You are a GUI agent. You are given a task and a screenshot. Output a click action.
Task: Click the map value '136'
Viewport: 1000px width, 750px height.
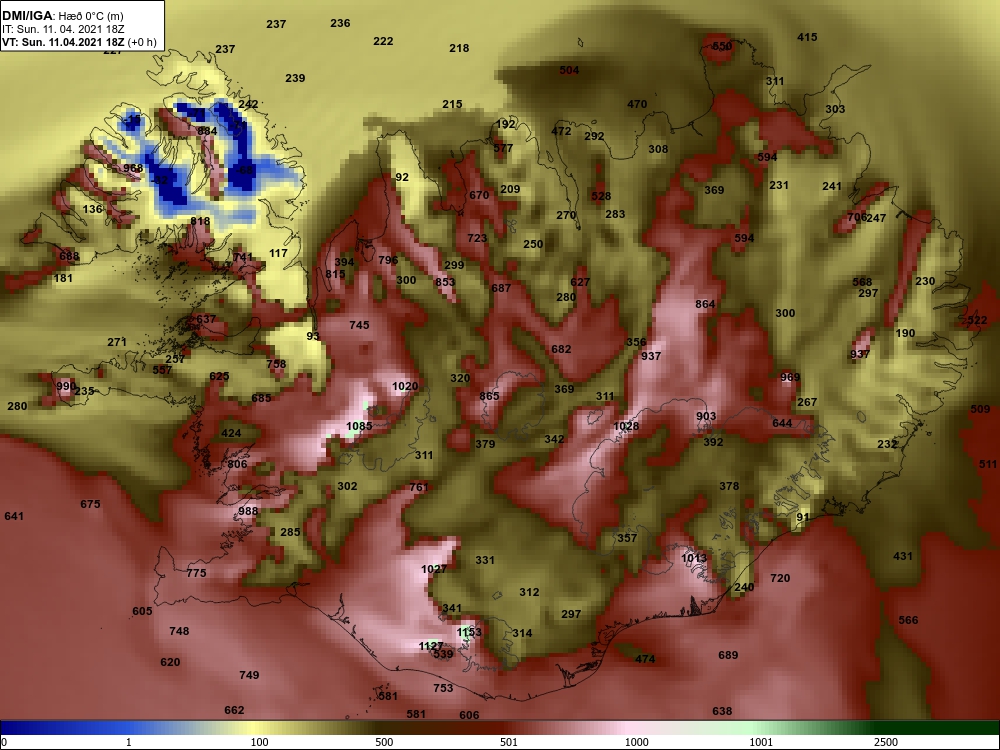92,209
